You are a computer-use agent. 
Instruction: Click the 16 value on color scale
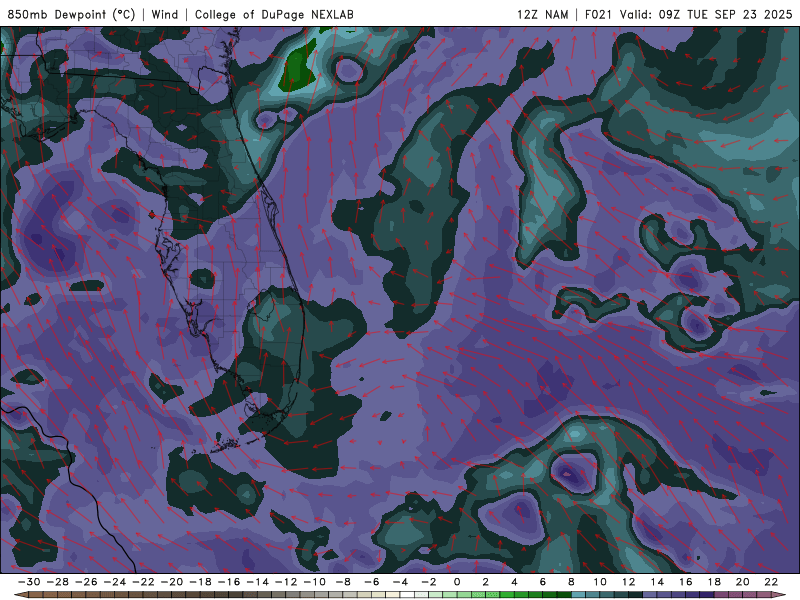tap(685, 582)
